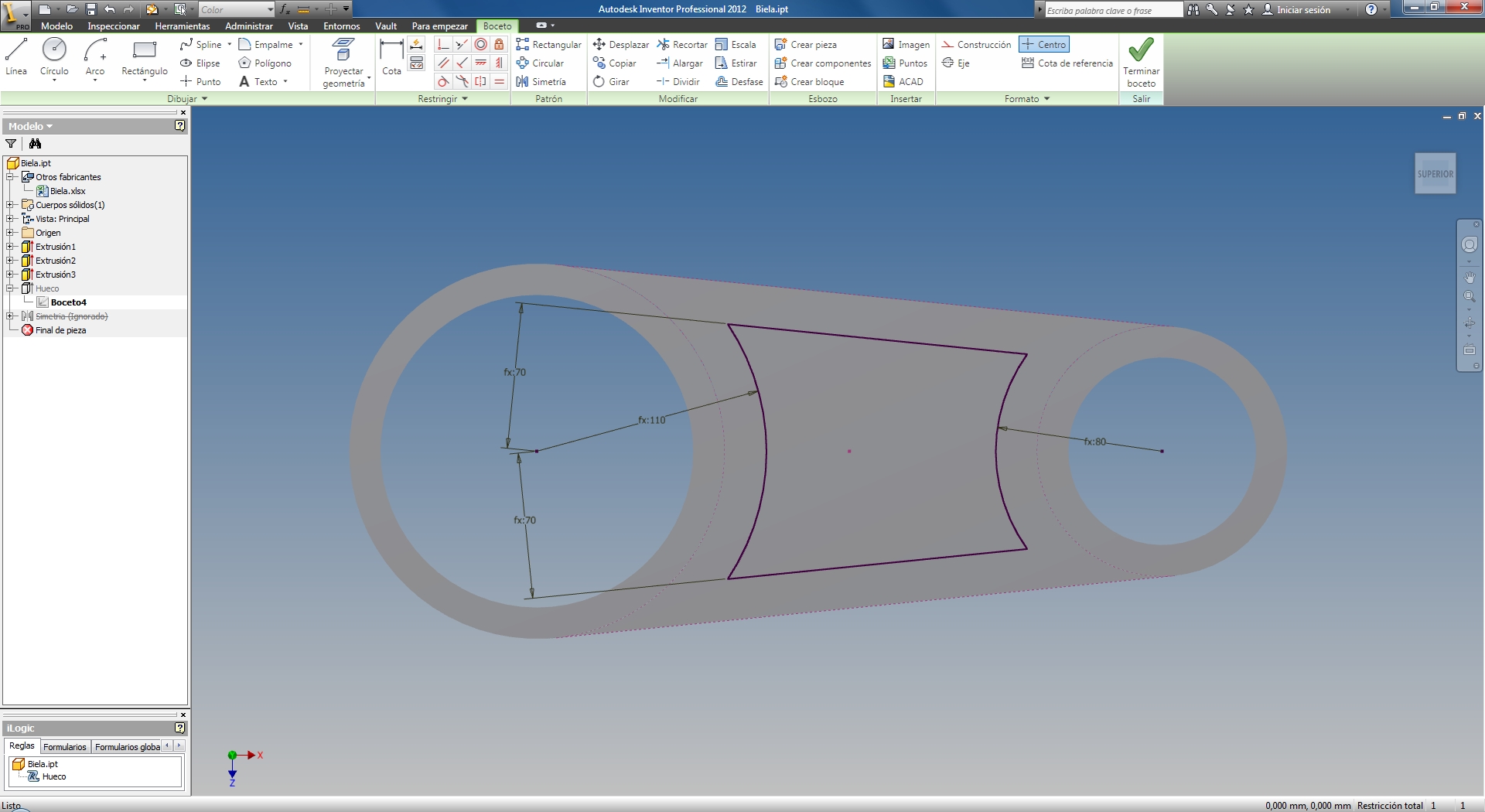Click the Crear bloque tool
The height and width of the screenshot is (812, 1485).
(x=809, y=82)
